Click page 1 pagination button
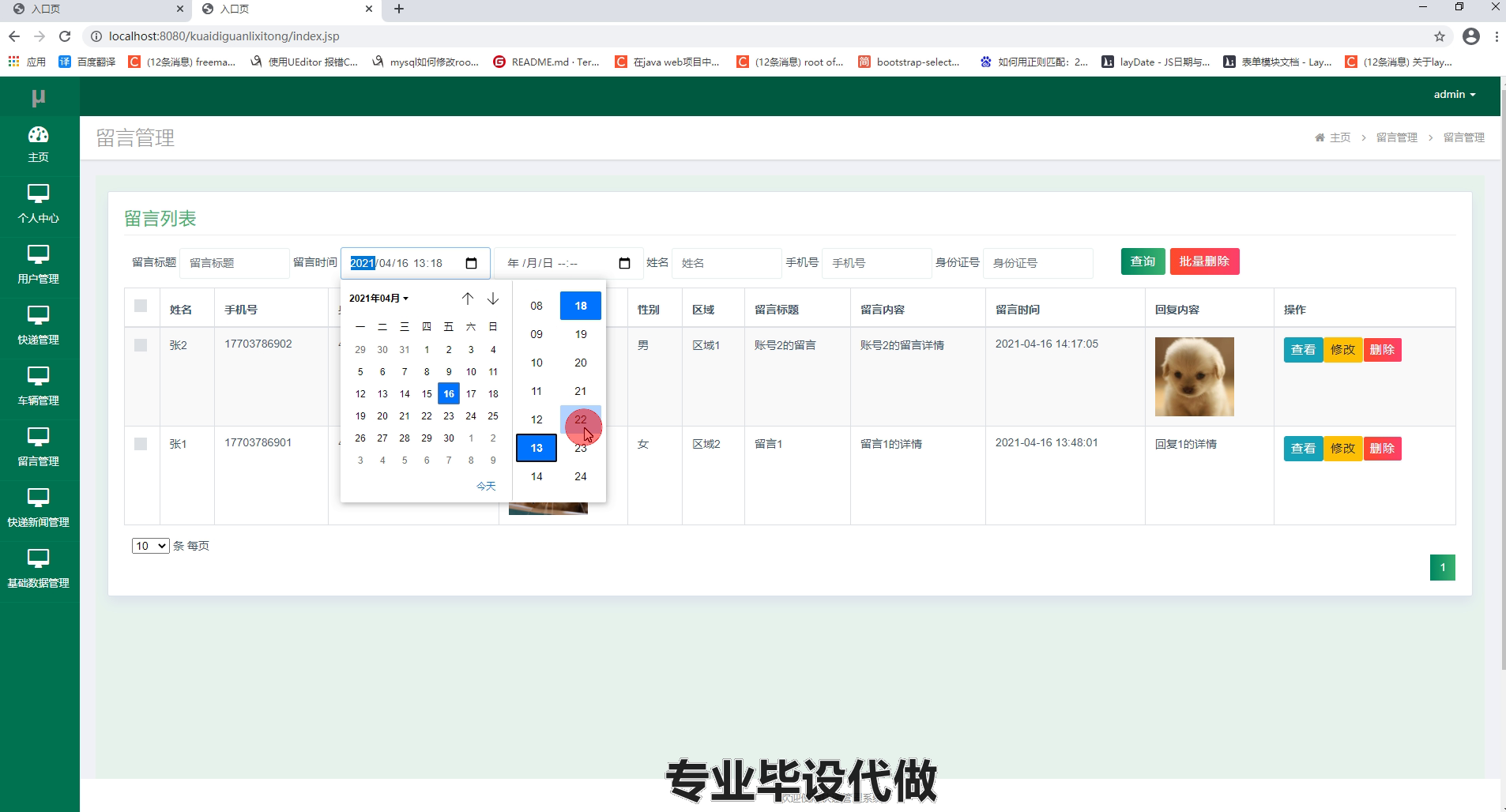Screen dimensions: 1506x812 coord(1442,567)
